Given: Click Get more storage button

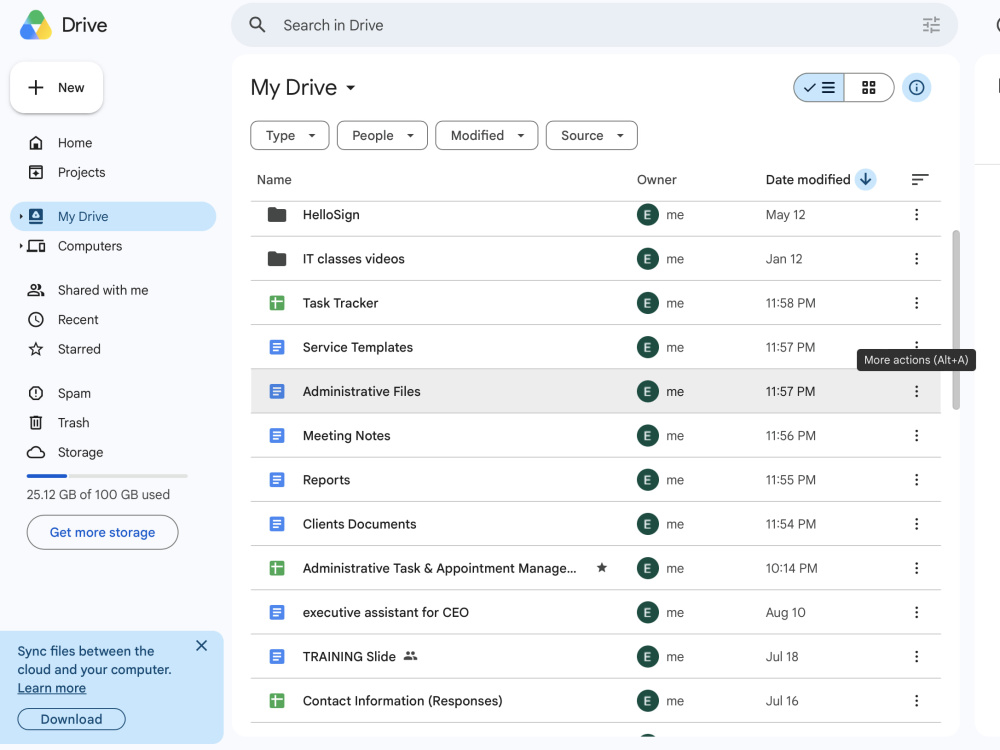Looking at the screenshot, I should click(102, 532).
